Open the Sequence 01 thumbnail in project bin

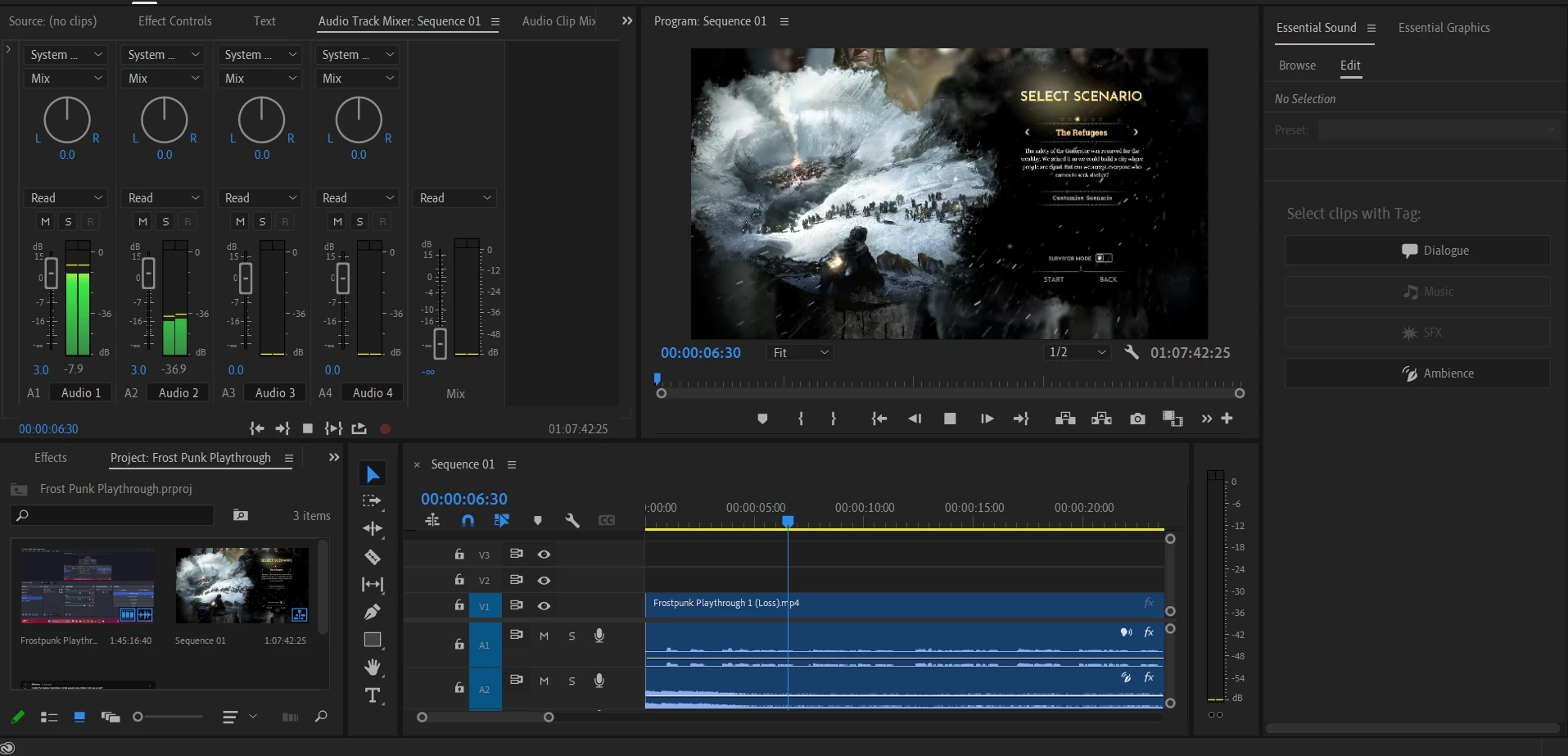[242, 586]
